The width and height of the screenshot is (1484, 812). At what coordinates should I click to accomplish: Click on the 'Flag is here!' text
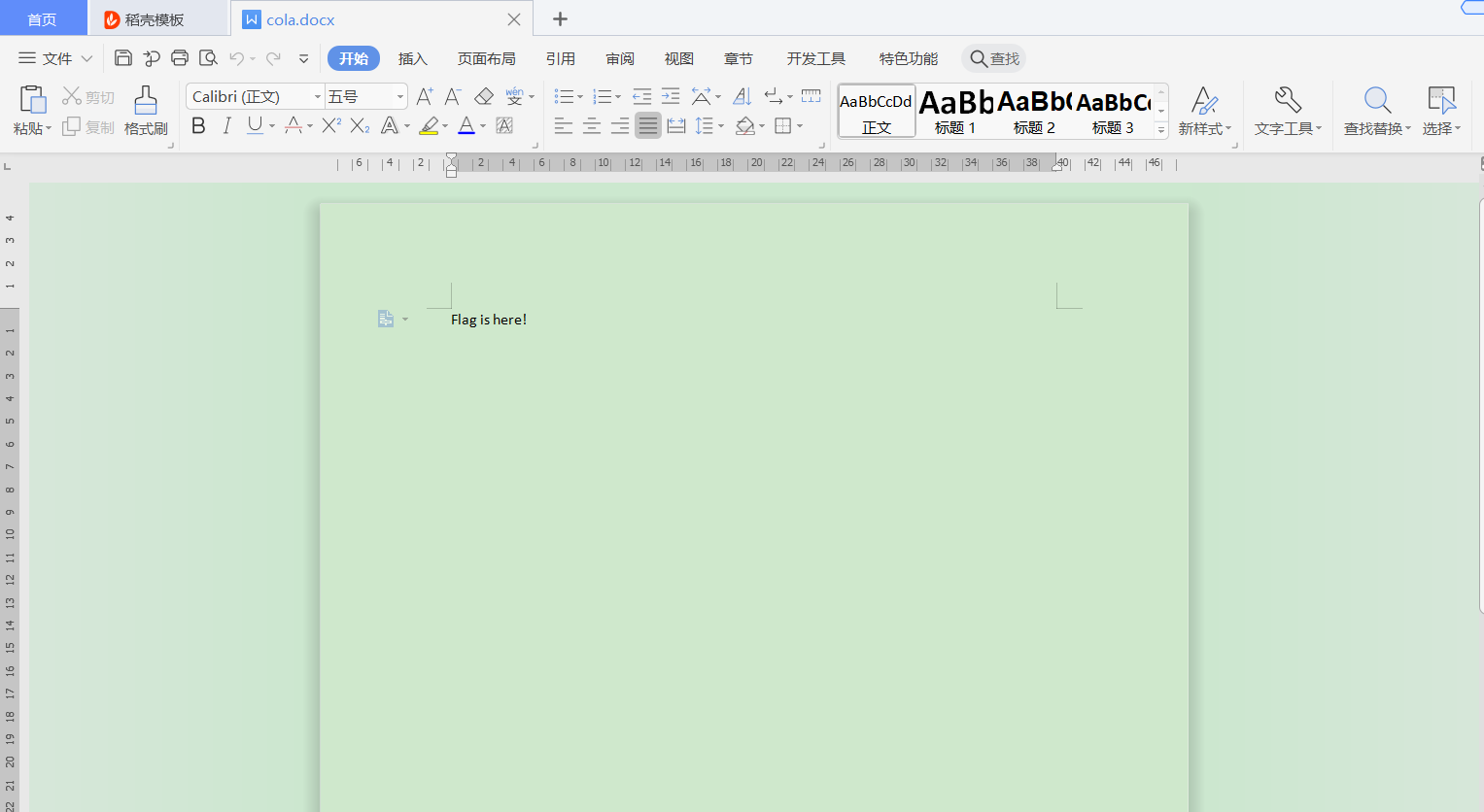click(488, 320)
